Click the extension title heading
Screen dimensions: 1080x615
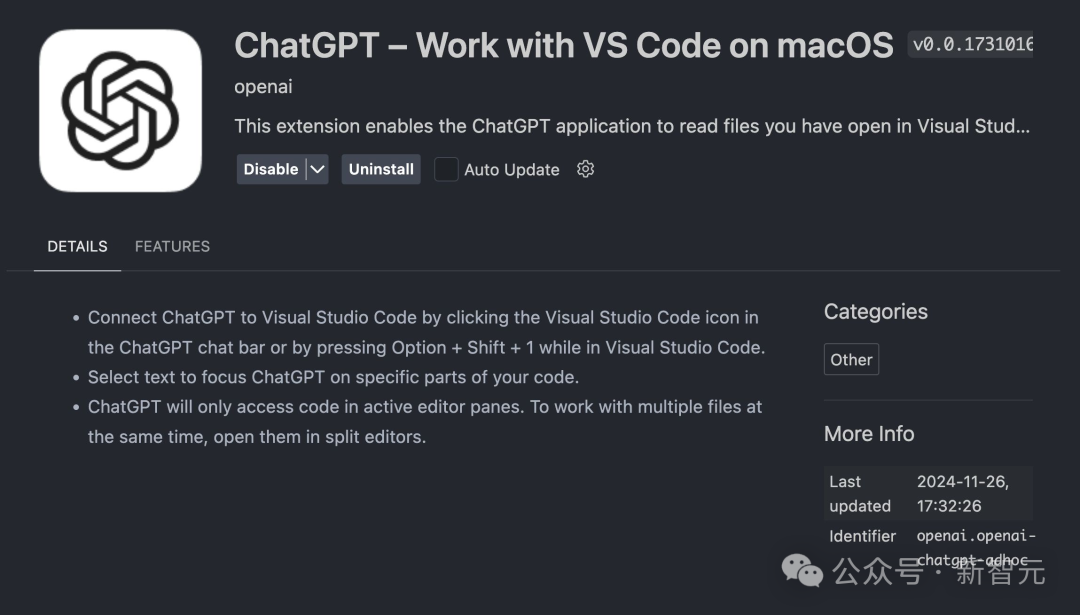point(563,45)
